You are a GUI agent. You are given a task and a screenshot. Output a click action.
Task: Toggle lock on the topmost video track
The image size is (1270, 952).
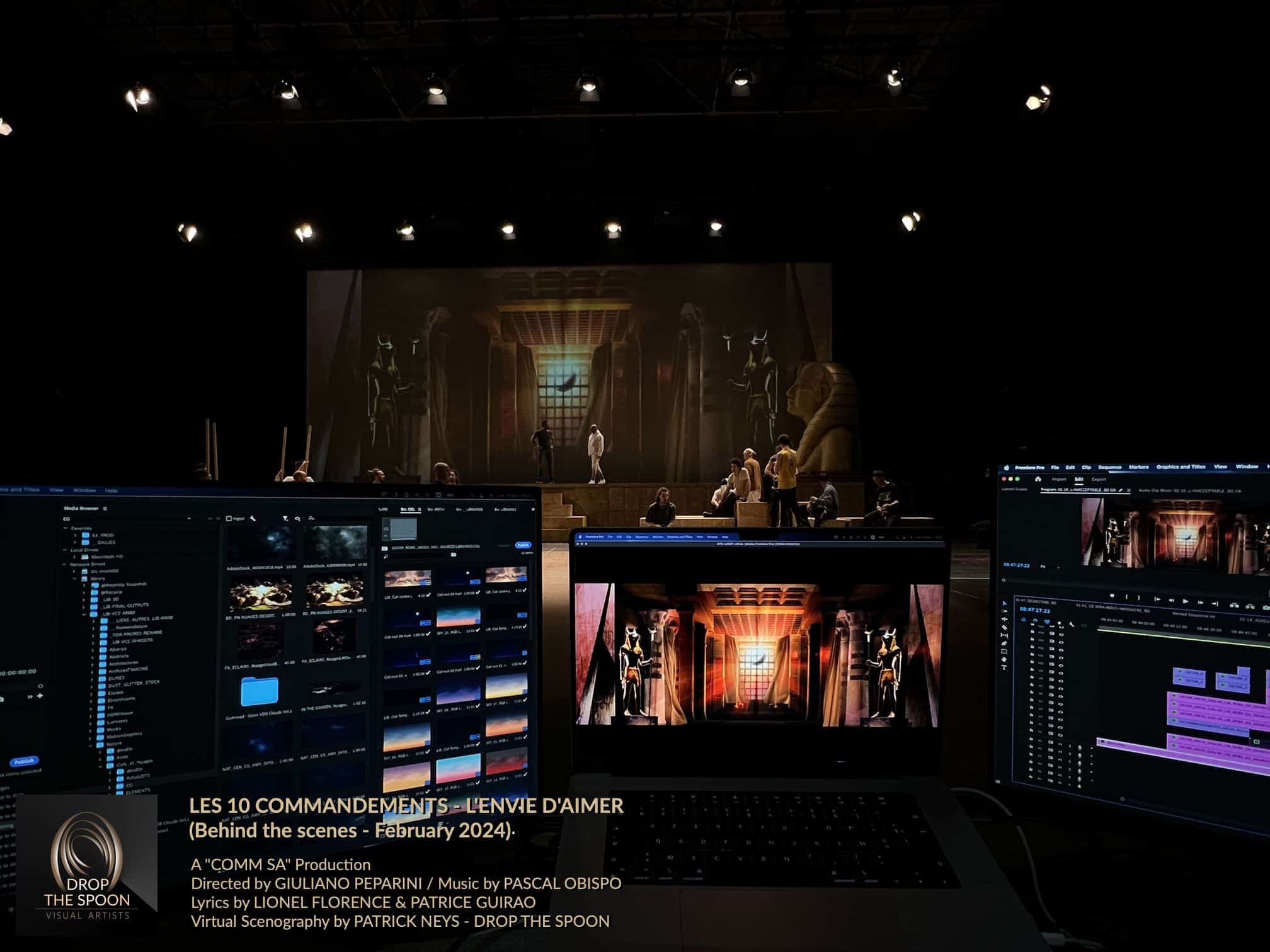click(x=1033, y=625)
